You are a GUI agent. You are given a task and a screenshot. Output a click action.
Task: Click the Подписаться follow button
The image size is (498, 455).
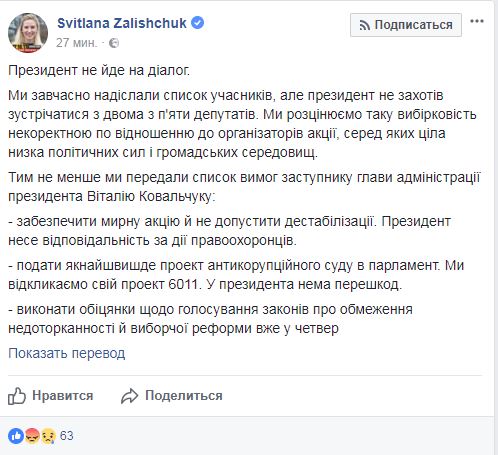[x=406, y=25]
